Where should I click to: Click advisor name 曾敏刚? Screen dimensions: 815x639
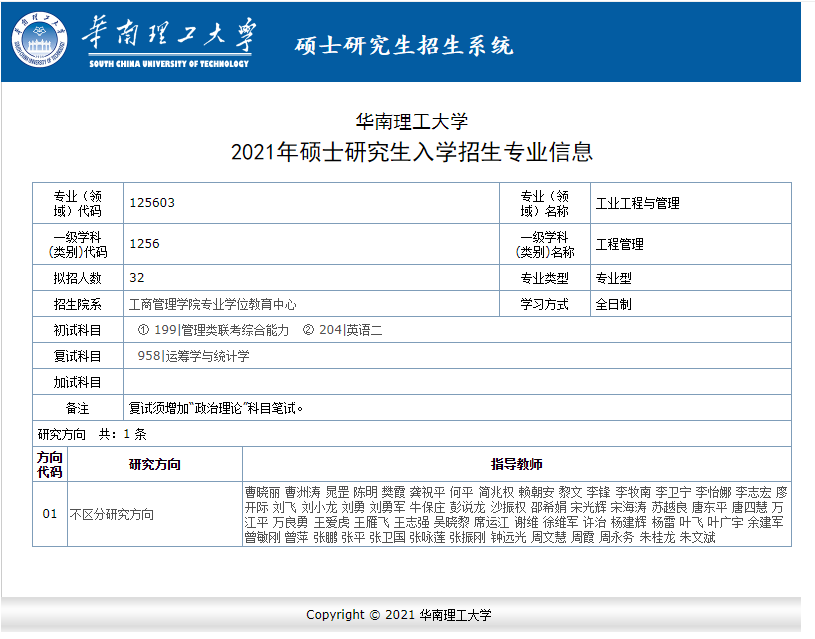point(262,537)
